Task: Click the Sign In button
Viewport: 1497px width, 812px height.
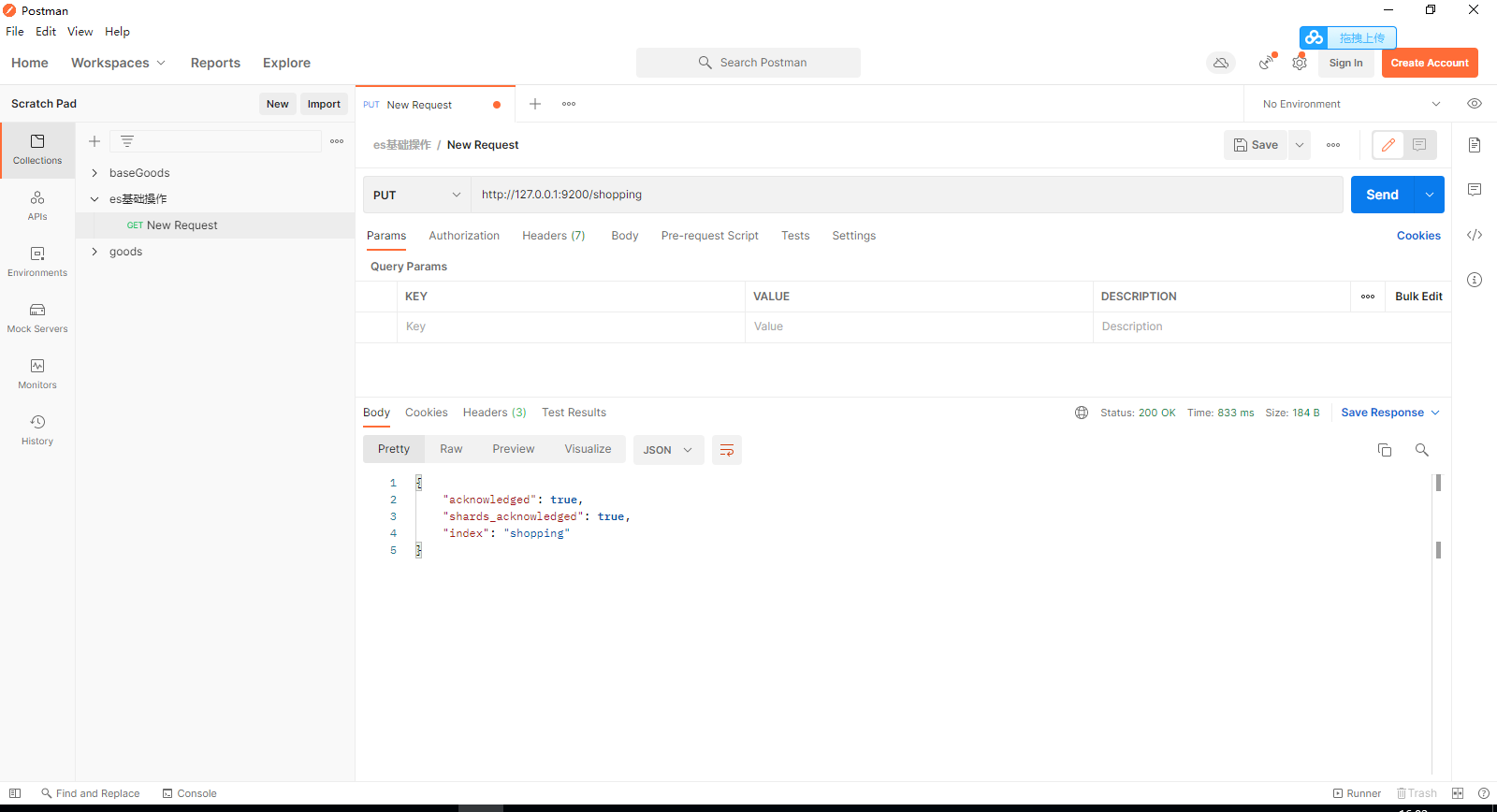Action: pos(1345,63)
